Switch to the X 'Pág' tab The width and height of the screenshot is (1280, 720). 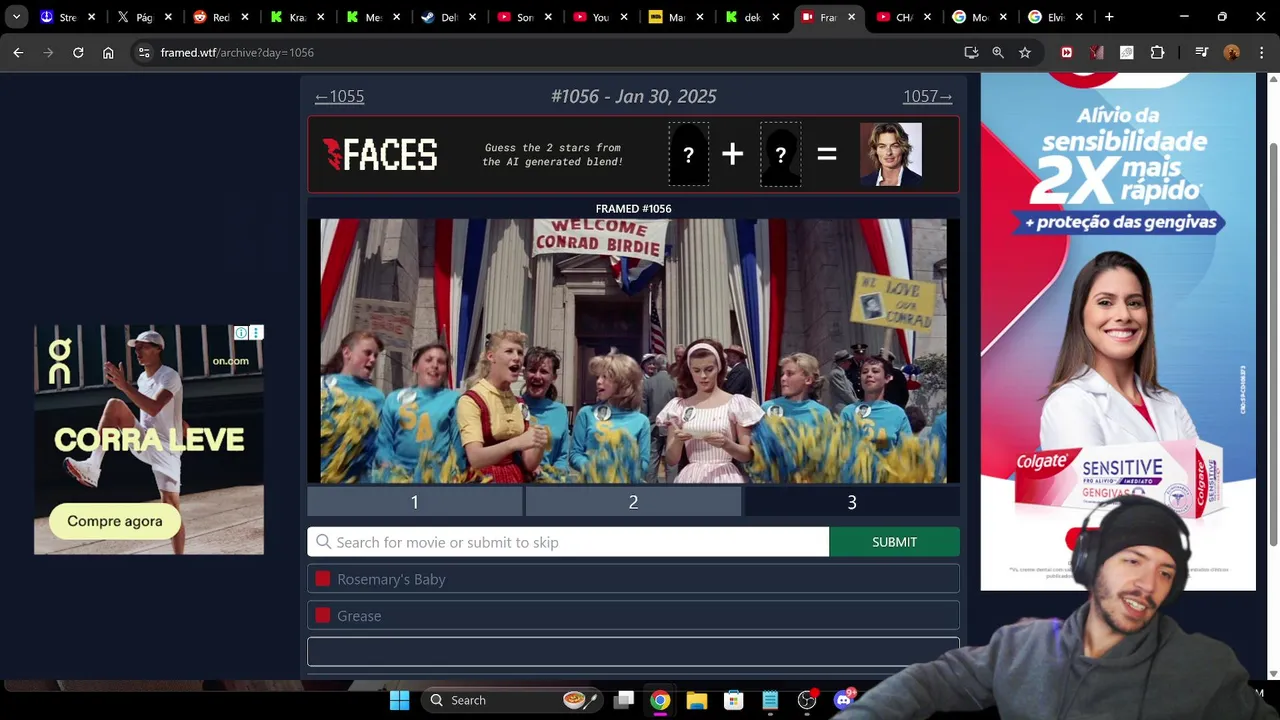pos(143,17)
